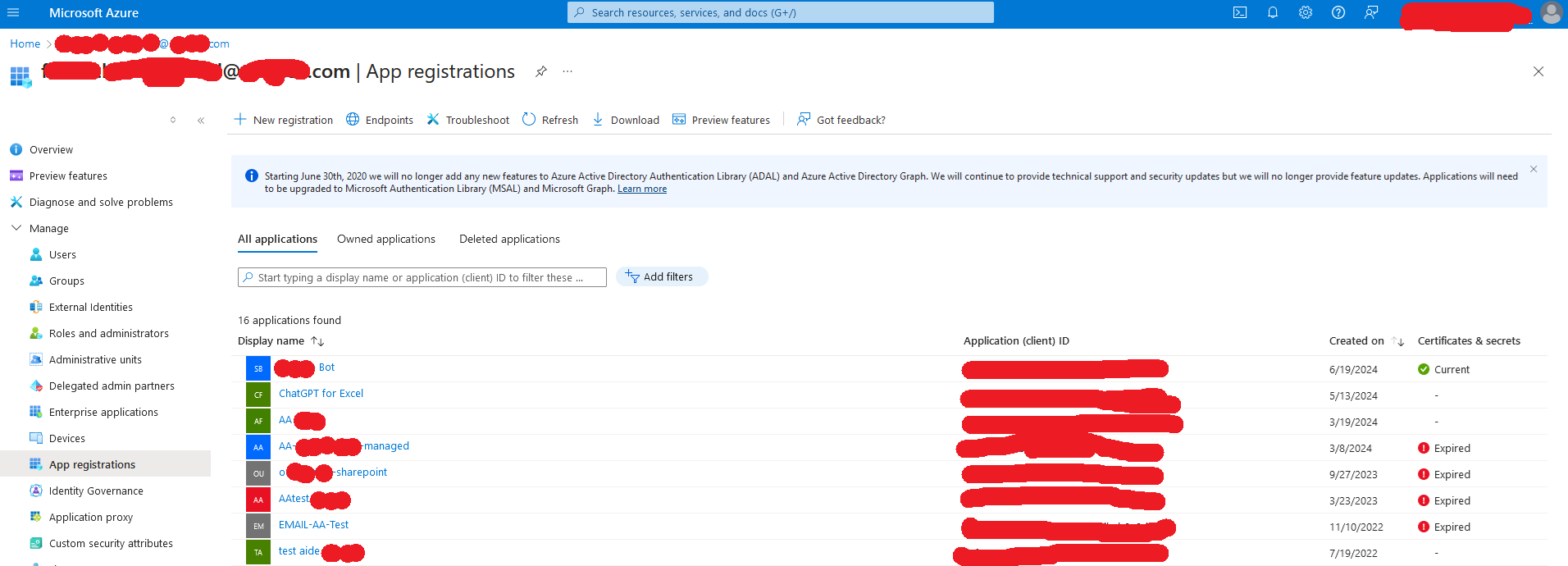The image size is (1568, 566).
Task: Click the sidebar expand/collapse diamond icon
Action: (173, 120)
